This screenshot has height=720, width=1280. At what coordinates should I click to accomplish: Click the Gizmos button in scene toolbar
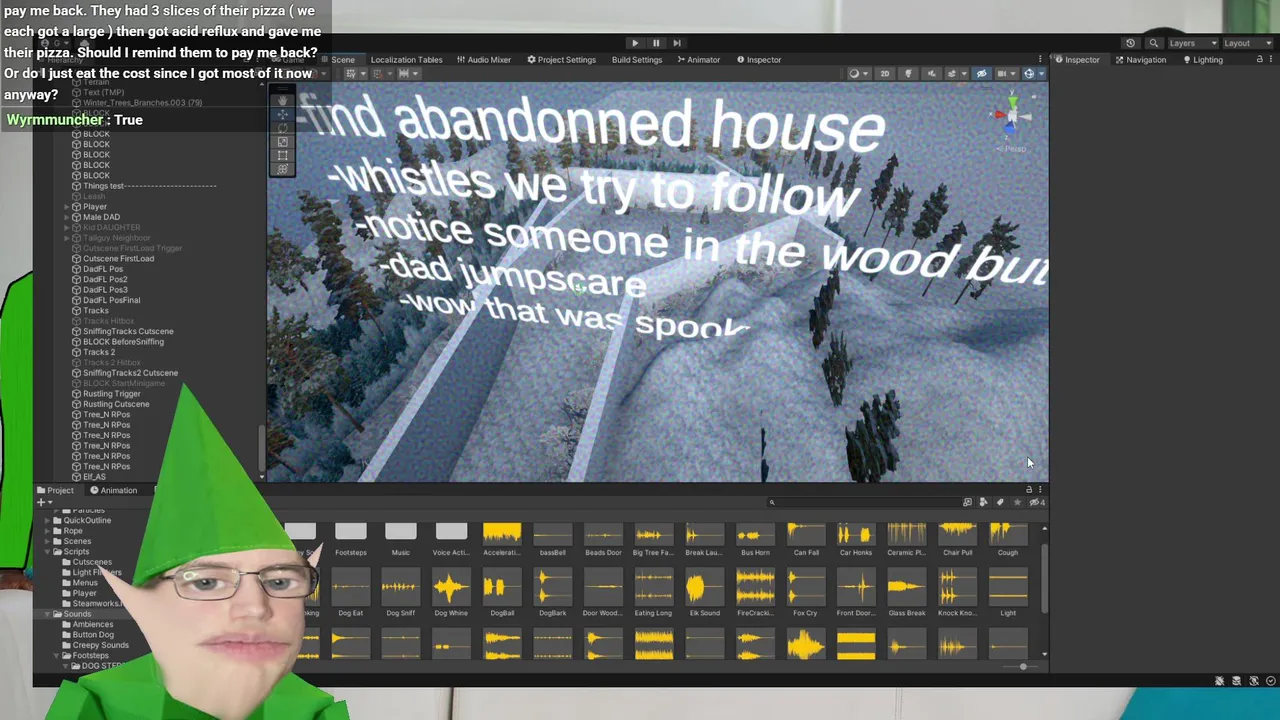click(x=1031, y=74)
